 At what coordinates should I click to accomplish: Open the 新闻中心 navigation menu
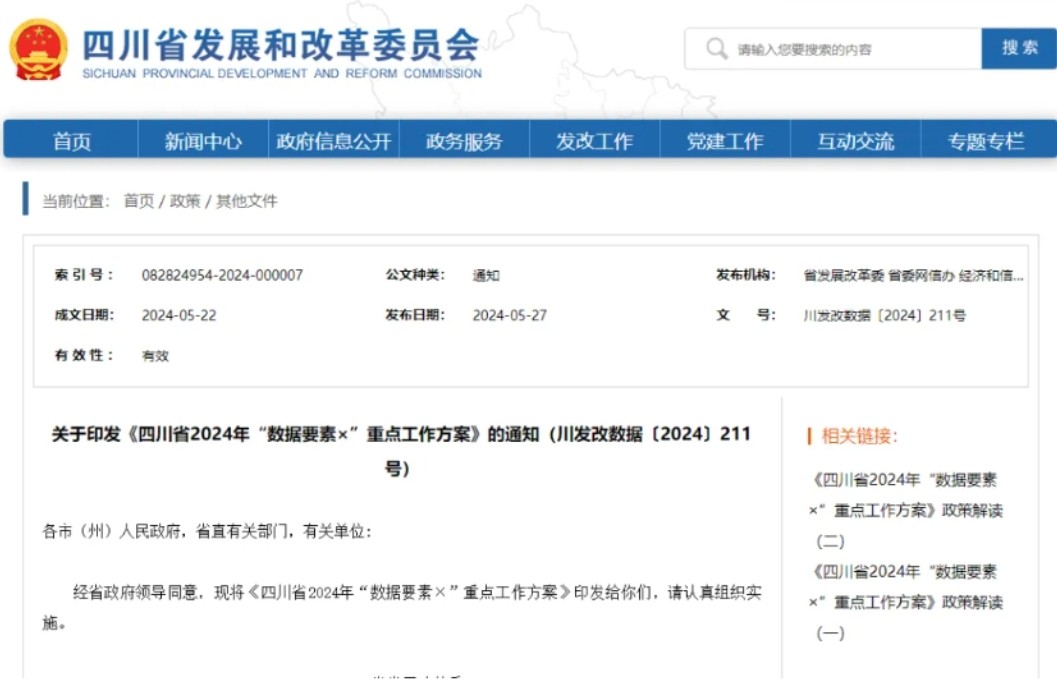point(203,140)
